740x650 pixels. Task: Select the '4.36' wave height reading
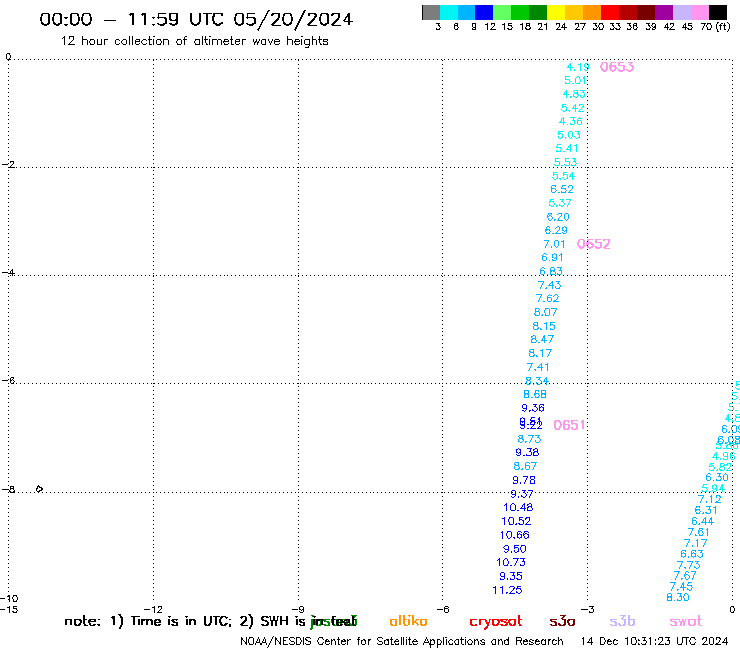571,121
